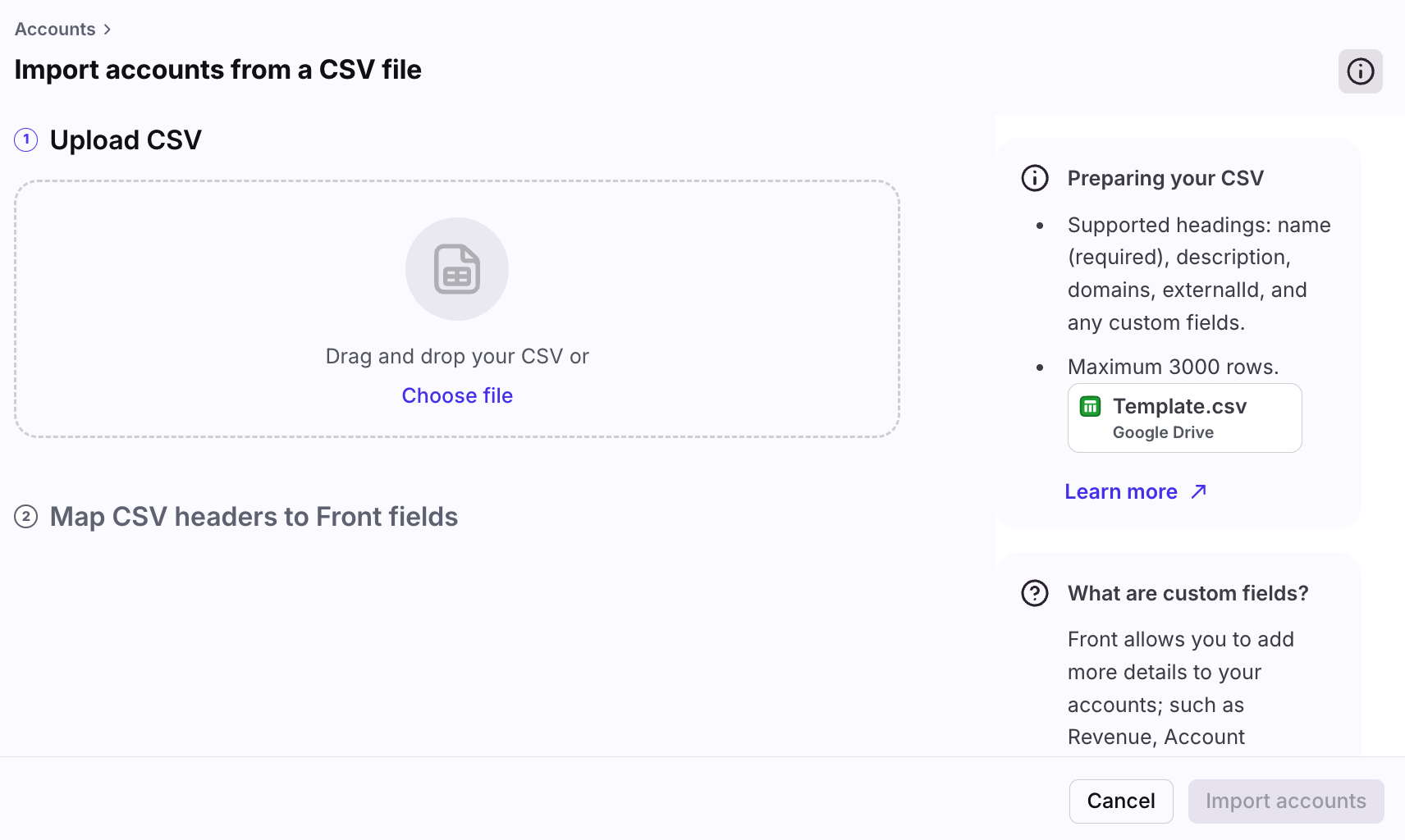1405x840 pixels.
Task: Click the CSV file icon in upload area
Action: pos(457,269)
